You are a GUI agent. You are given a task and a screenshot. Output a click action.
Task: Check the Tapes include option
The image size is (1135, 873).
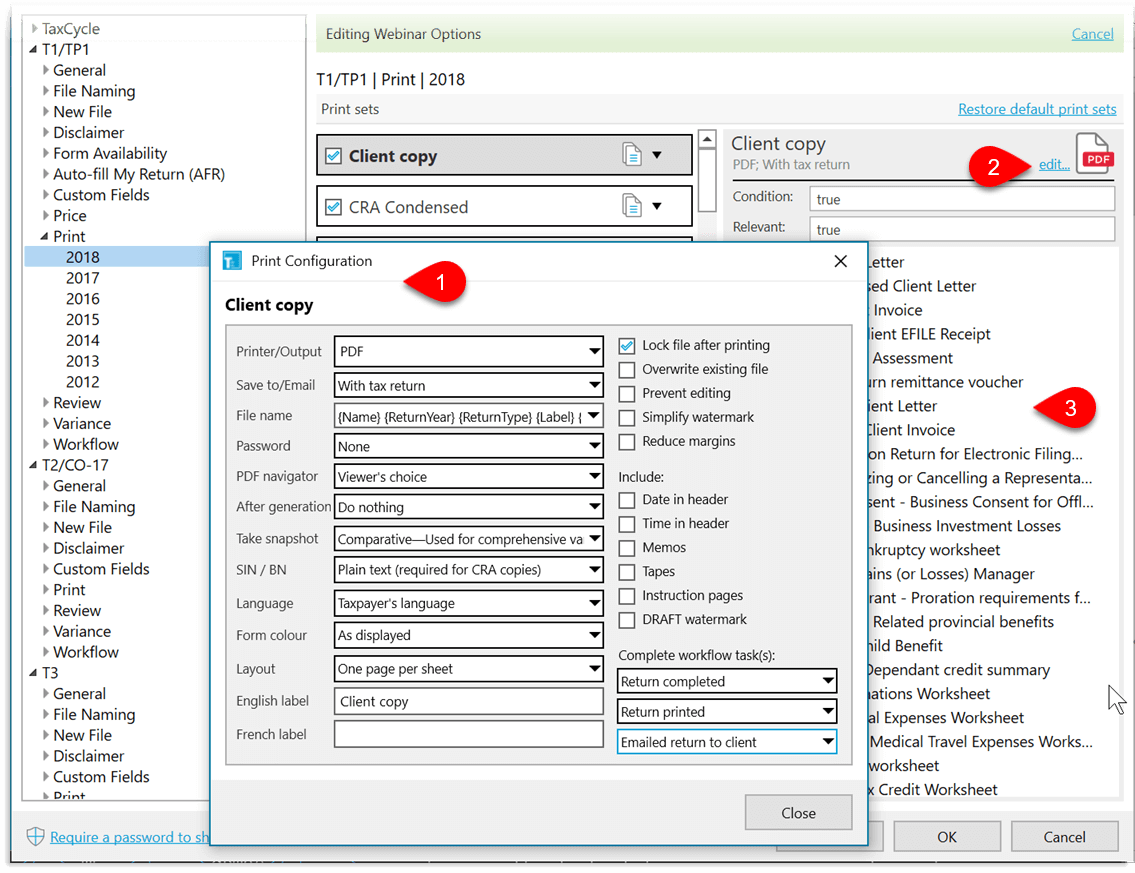click(627, 572)
